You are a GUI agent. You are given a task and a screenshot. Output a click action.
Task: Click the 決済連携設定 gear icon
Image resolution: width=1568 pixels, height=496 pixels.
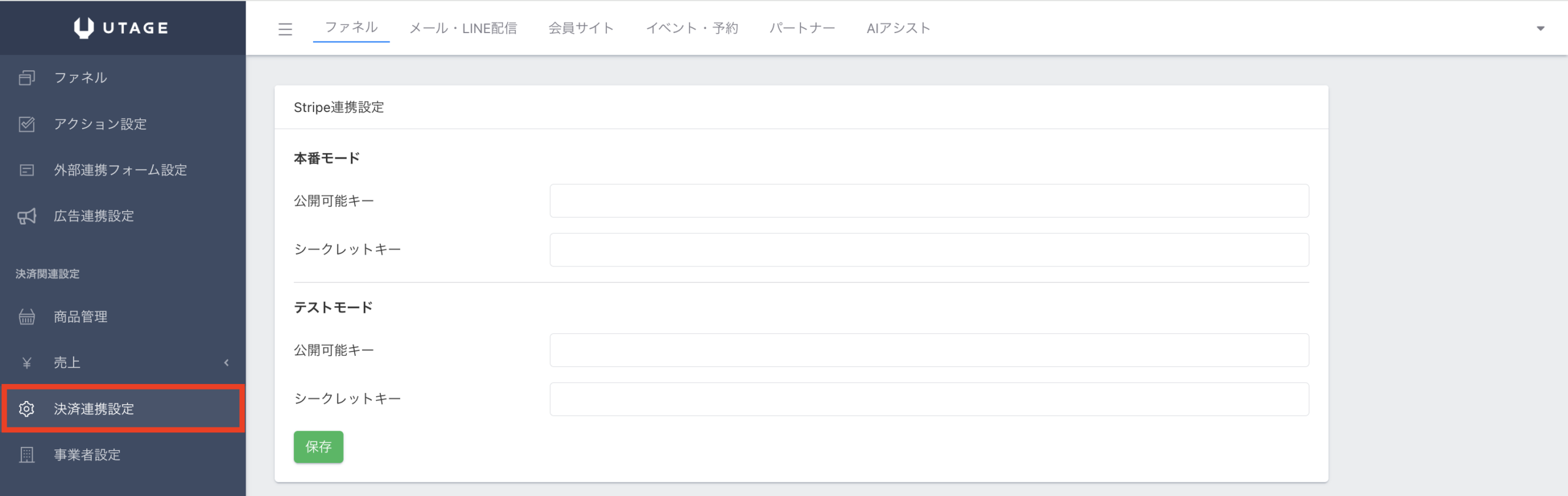26,408
